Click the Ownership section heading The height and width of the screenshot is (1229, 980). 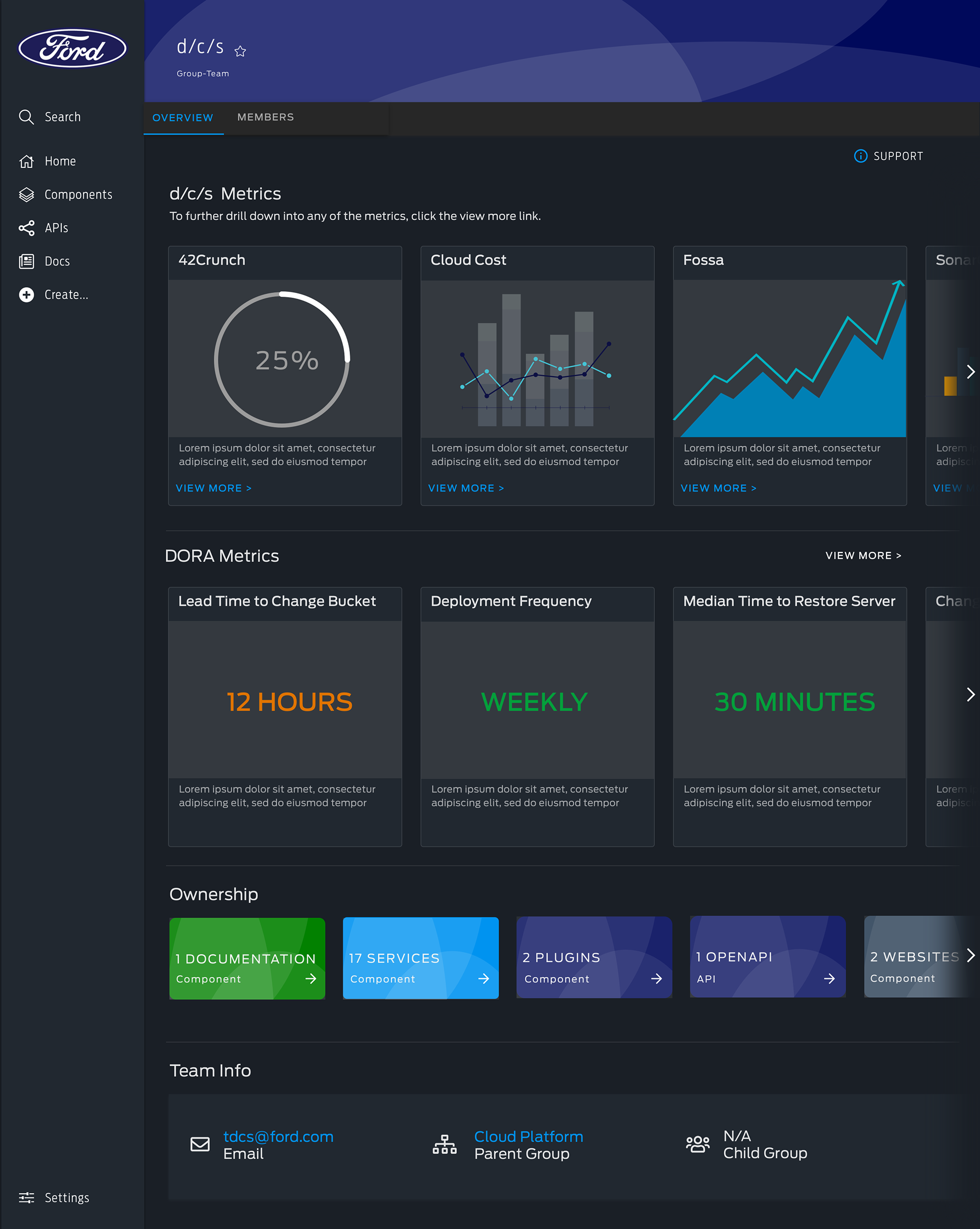(x=214, y=895)
